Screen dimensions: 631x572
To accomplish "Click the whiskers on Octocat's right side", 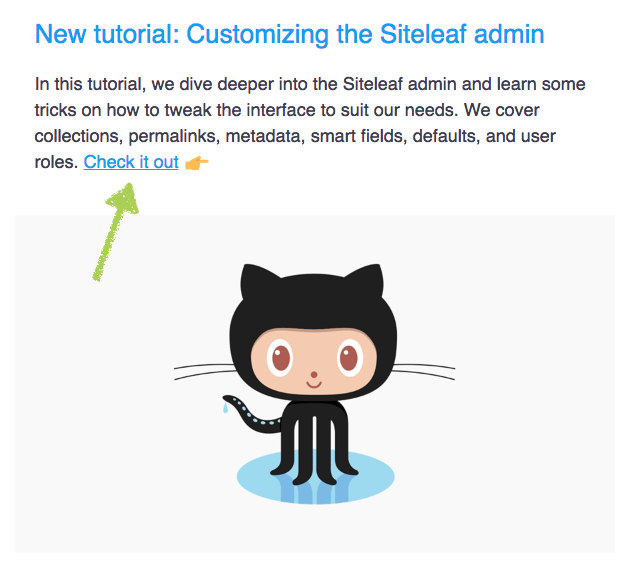I will [424, 372].
